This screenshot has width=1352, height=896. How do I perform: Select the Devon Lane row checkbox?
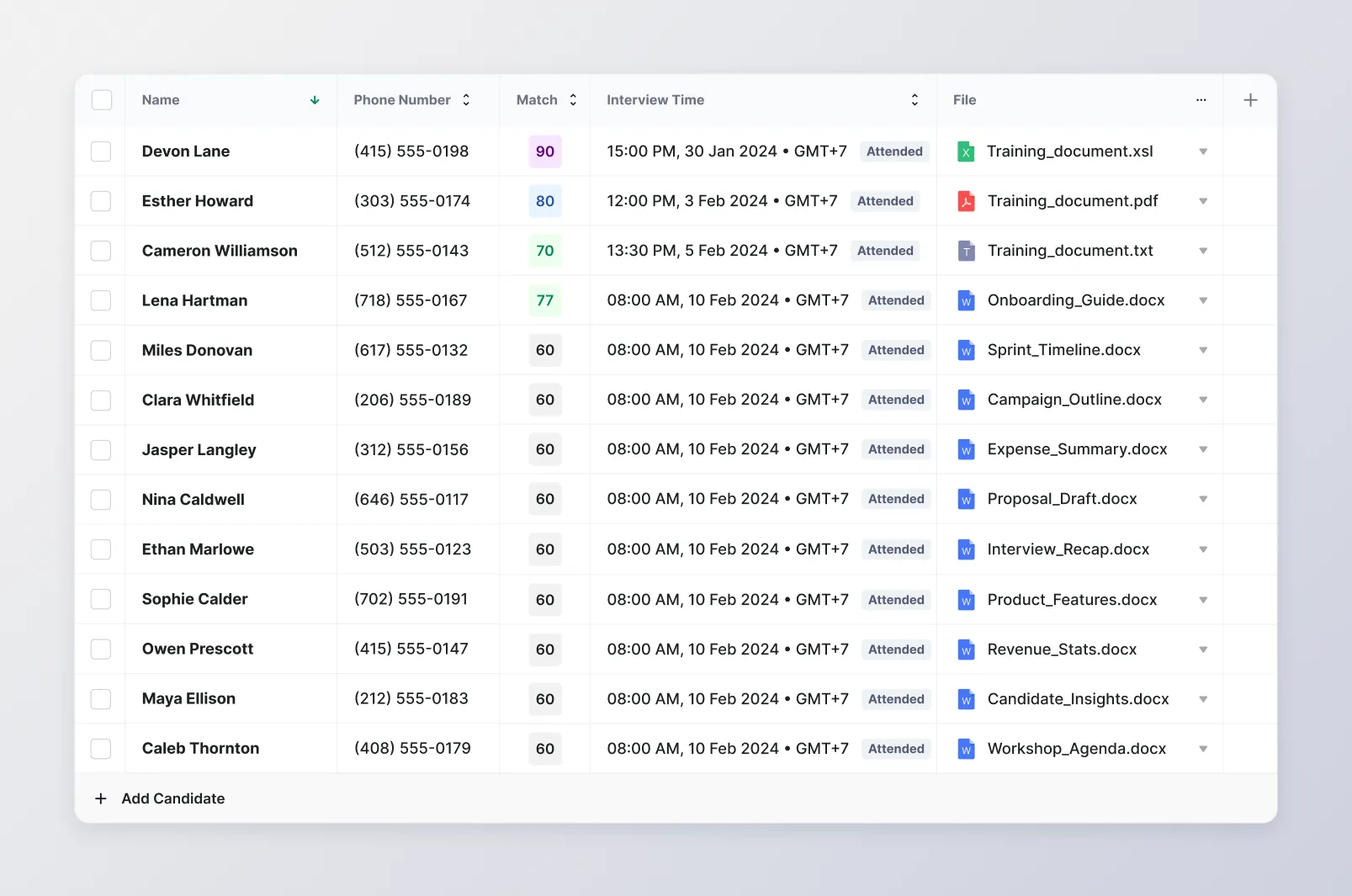(x=101, y=151)
